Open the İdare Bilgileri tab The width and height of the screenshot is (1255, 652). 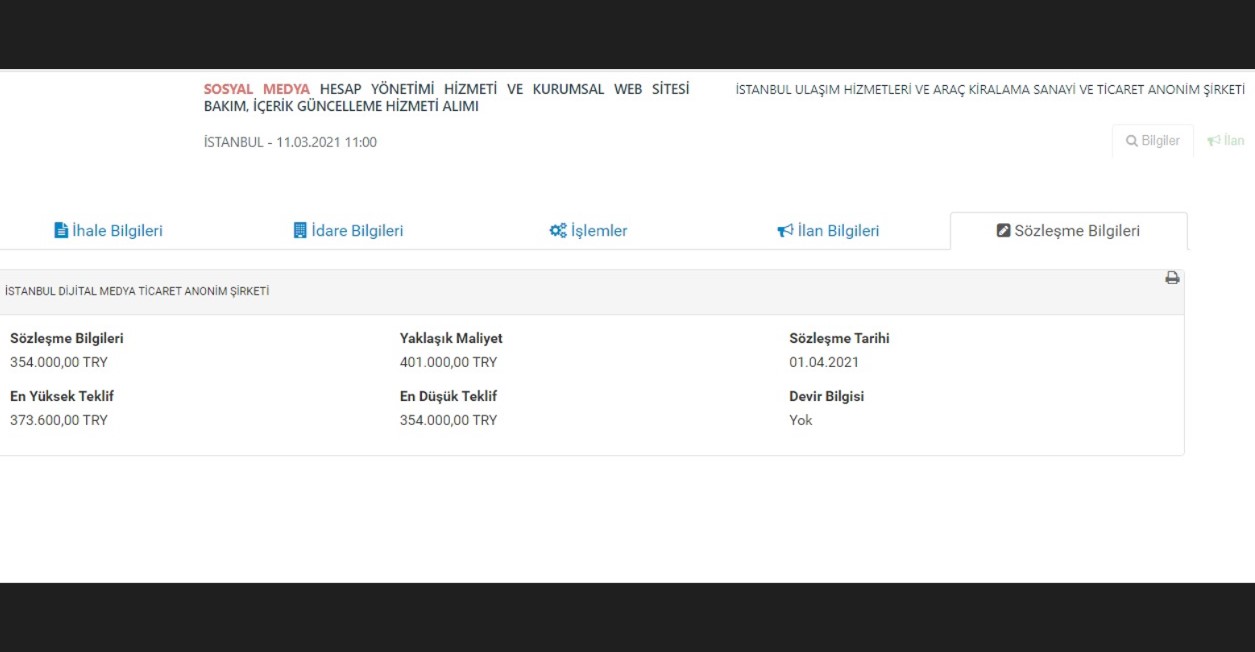click(x=357, y=231)
